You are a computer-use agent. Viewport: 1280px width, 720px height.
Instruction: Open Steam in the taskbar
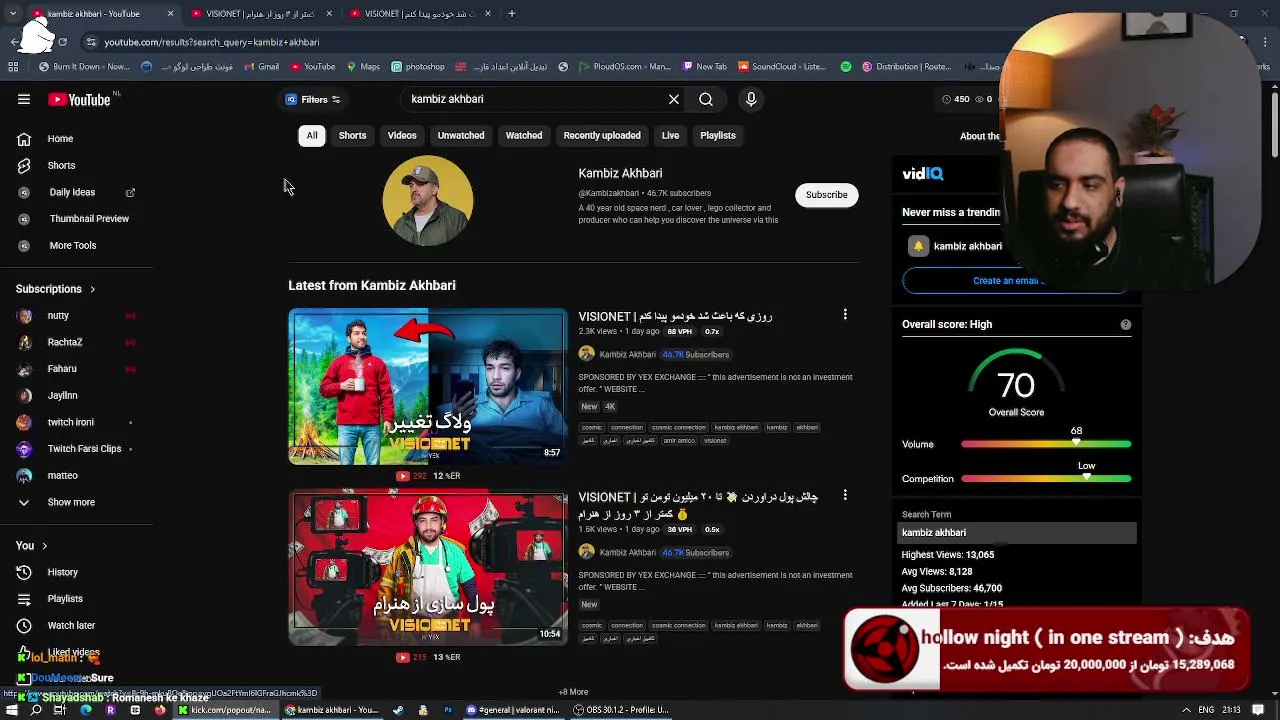click(398, 710)
